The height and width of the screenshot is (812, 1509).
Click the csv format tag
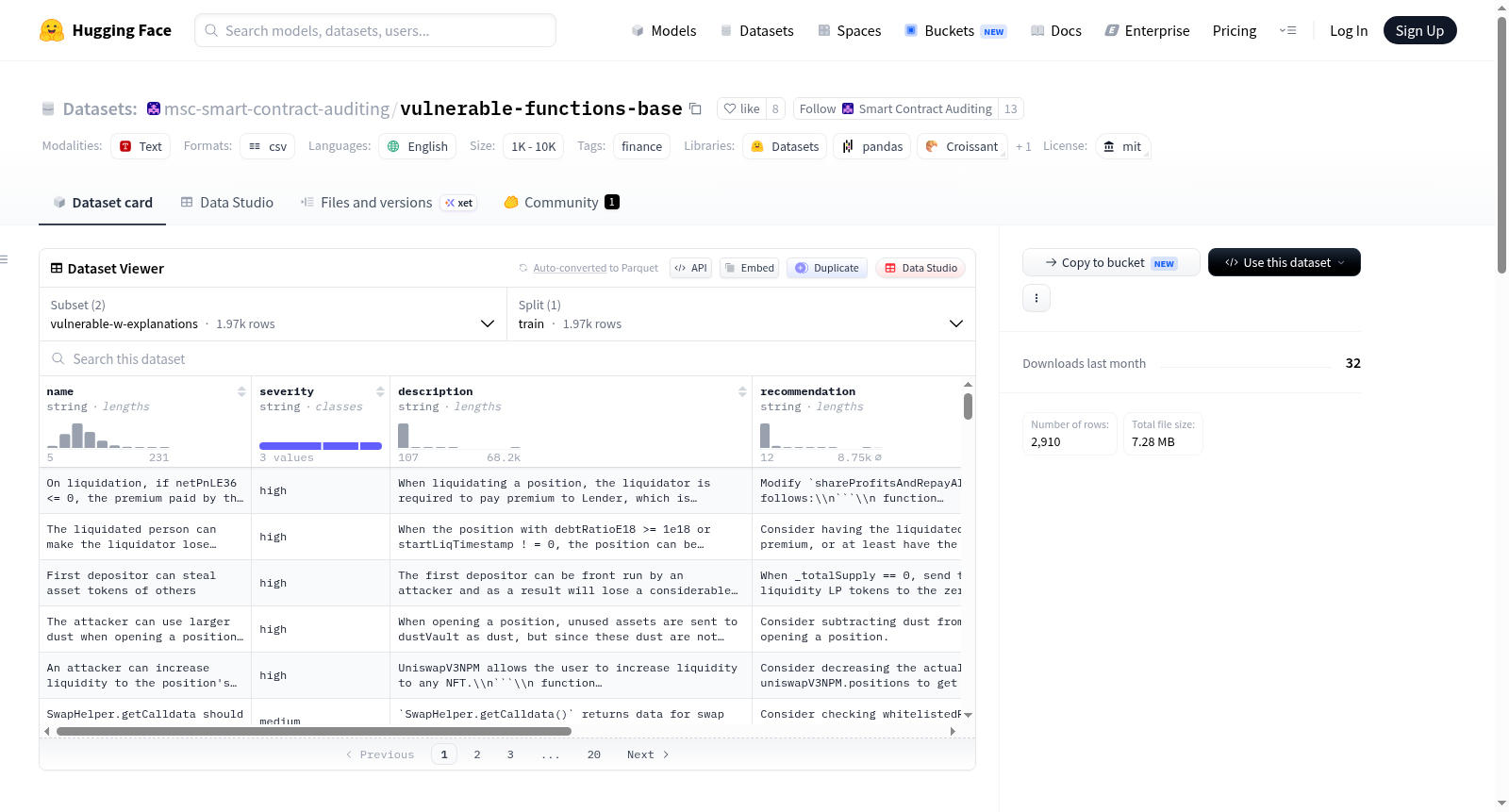click(267, 146)
